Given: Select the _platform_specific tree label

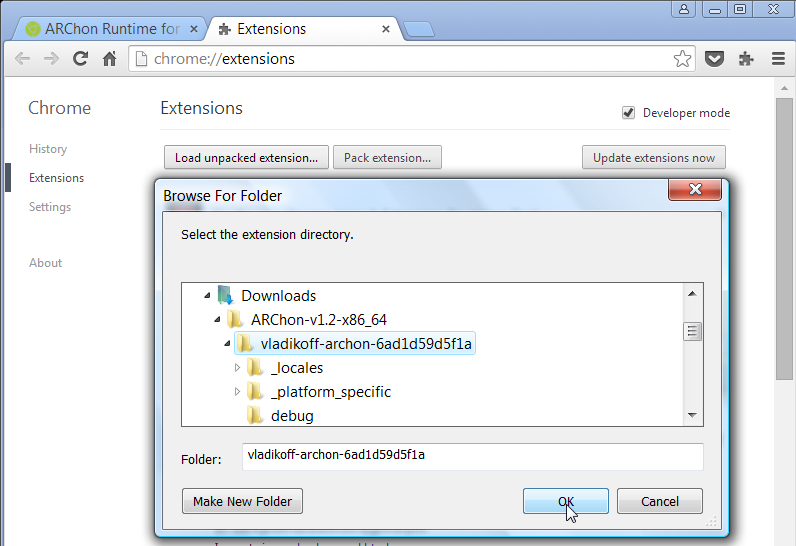Looking at the screenshot, I should click(x=331, y=392).
